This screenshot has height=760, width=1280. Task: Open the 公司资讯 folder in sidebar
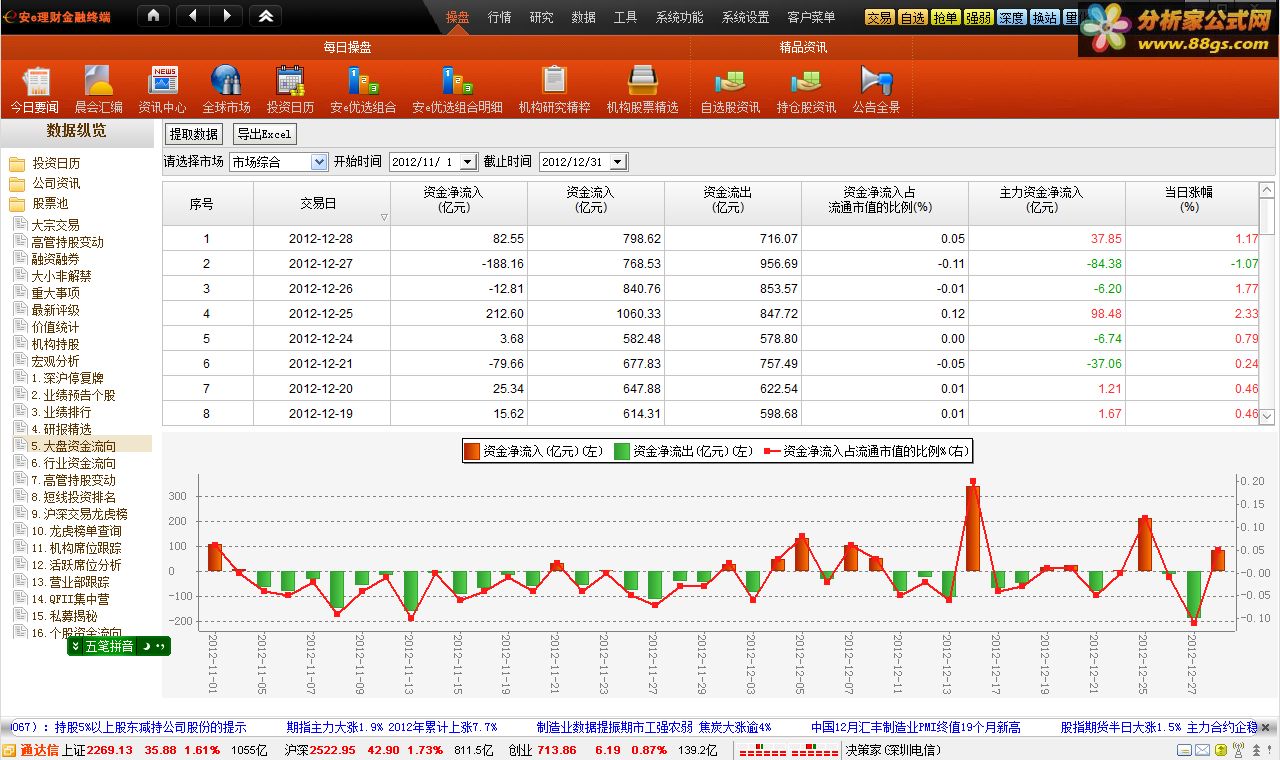(46, 183)
